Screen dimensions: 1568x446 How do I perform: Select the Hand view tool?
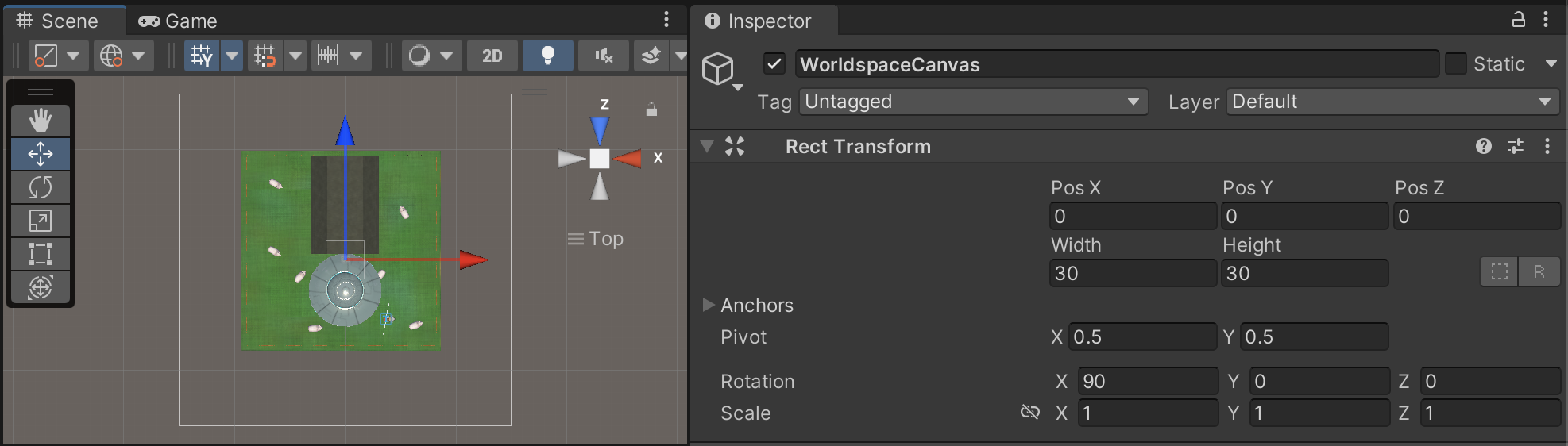coord(41,121)
